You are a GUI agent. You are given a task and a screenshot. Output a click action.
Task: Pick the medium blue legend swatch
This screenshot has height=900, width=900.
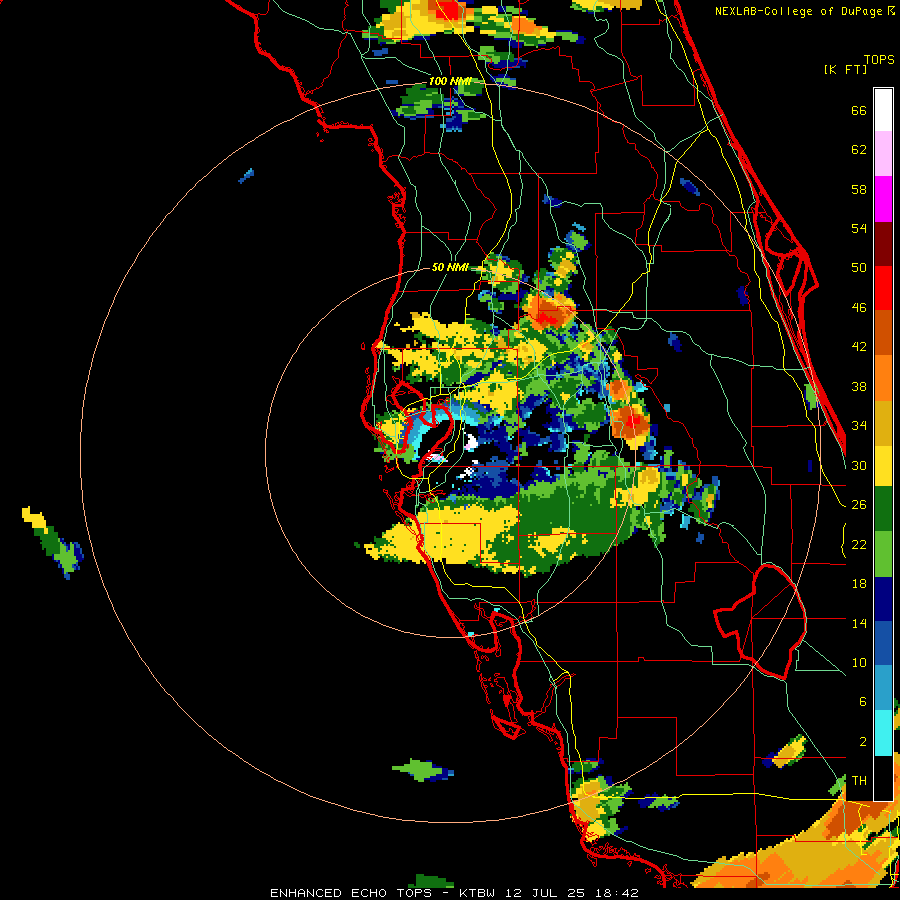coord(883,644)
